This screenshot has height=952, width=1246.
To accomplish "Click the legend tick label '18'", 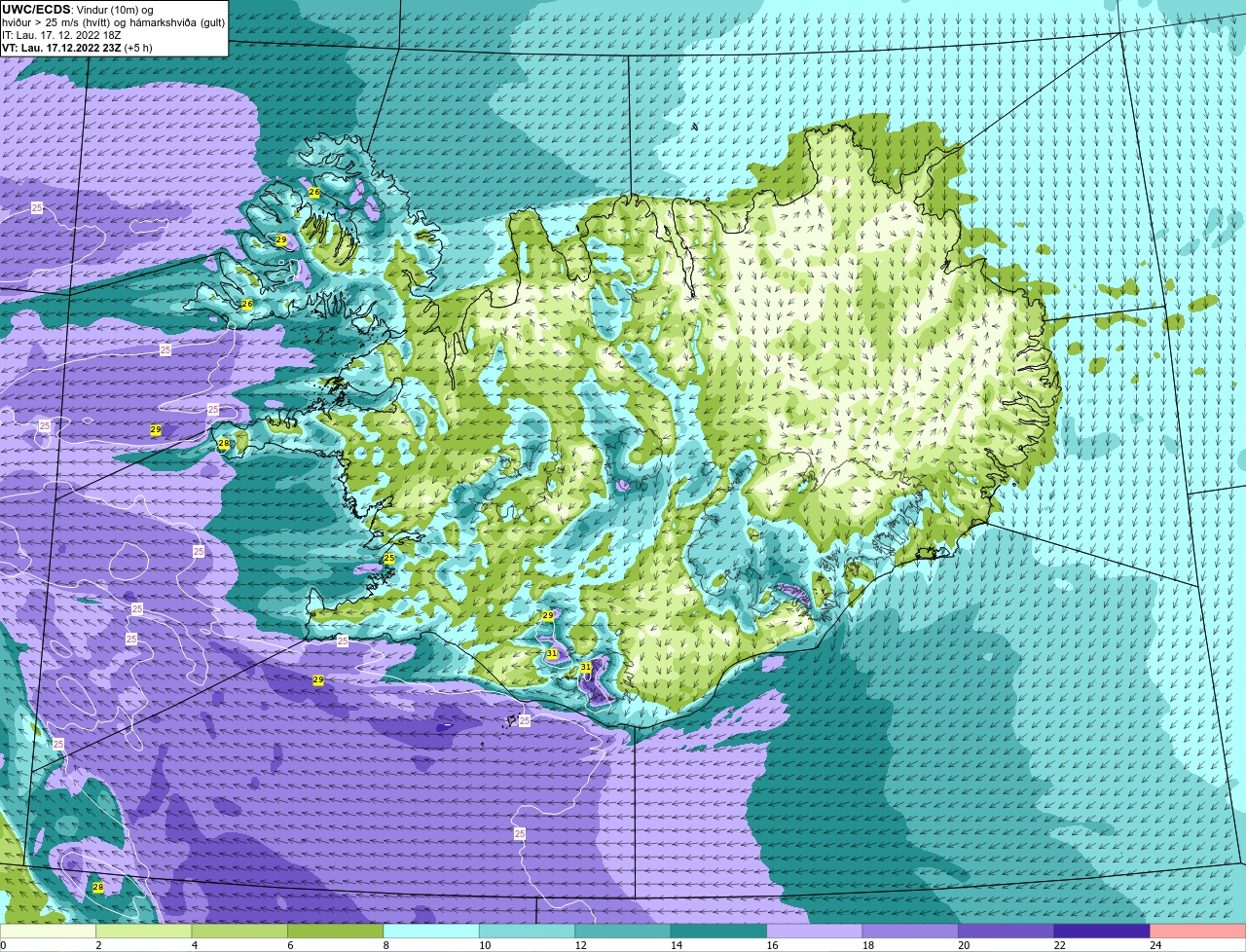I will pyautogui.click(x=867, y=945).
